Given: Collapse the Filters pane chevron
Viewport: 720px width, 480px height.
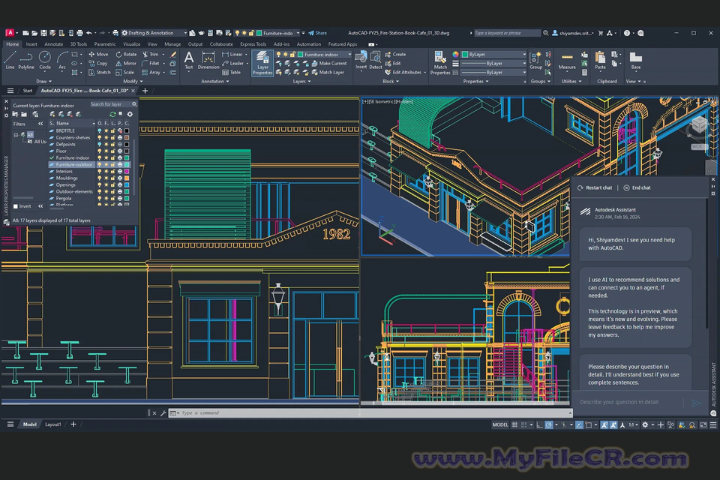Looking at the screenshot, I should (x=40, y=124).
